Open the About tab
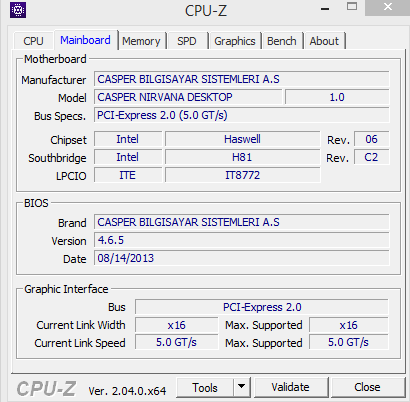 point(324,41)
